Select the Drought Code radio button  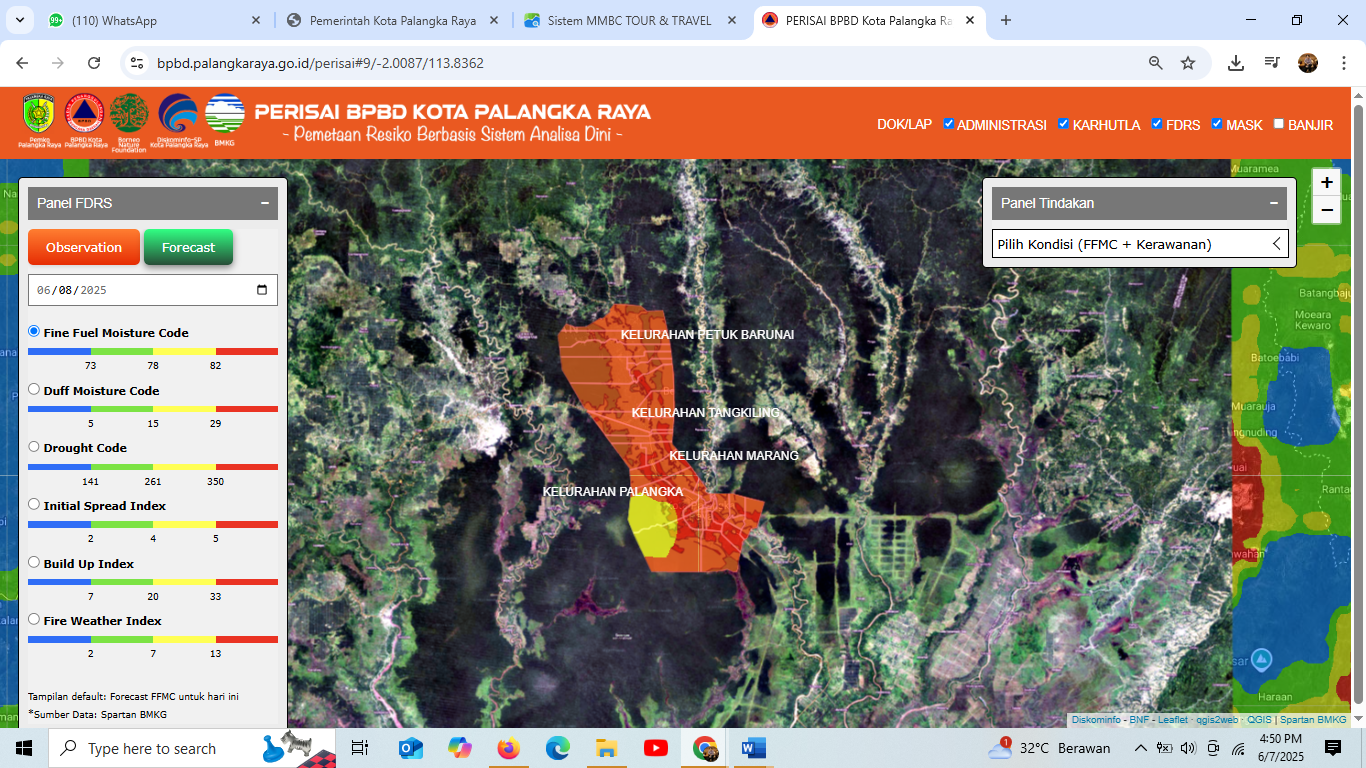(34, 447)
